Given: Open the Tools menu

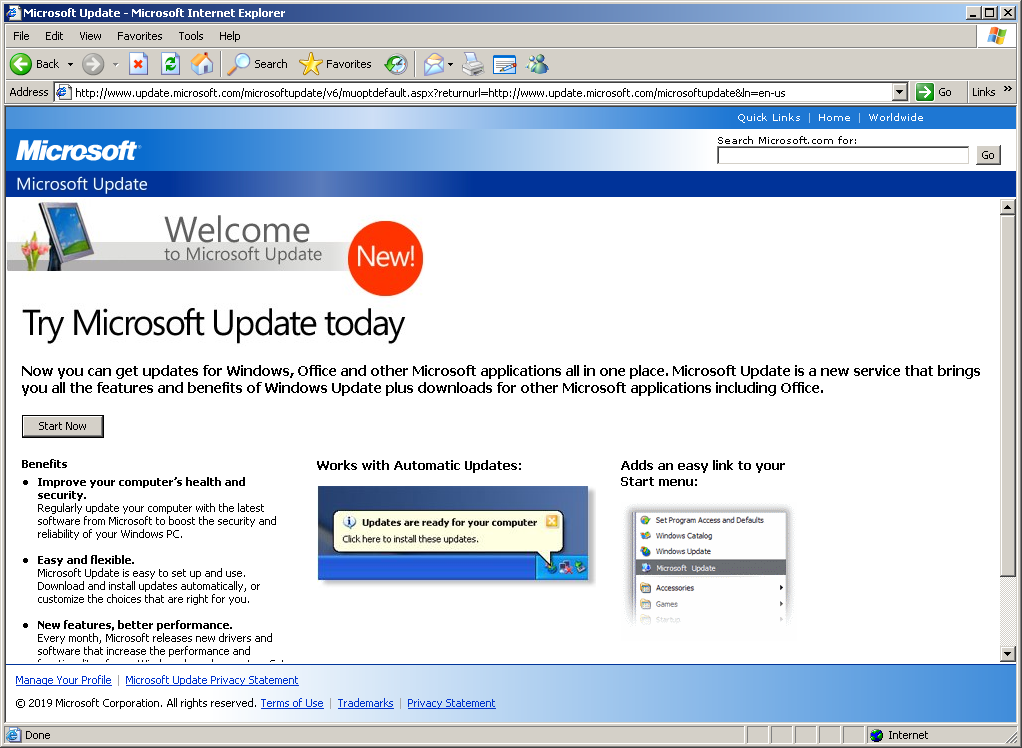Looking at the screenshot, I should (191, 36).
